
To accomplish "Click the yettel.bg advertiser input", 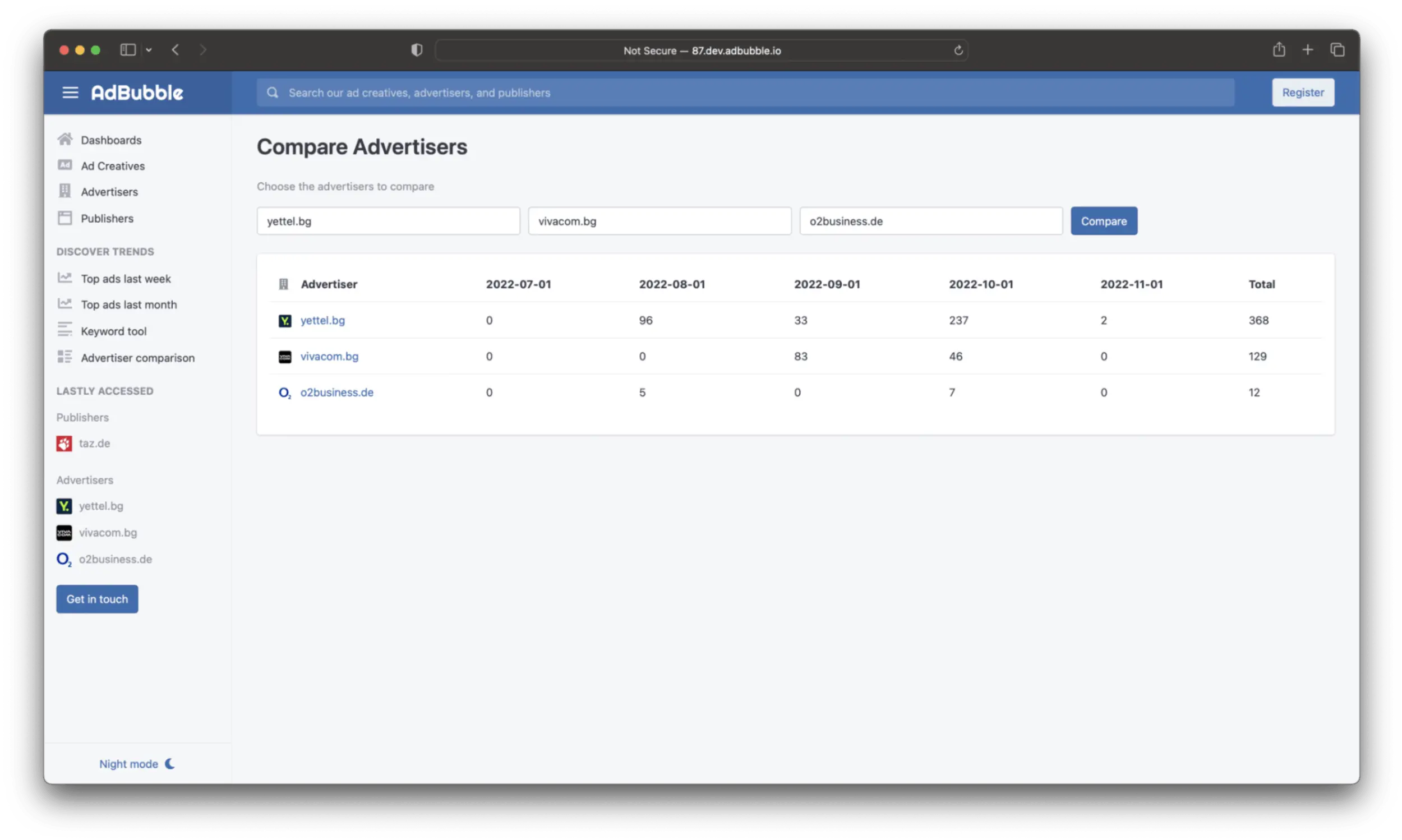I will pos(388,221).
